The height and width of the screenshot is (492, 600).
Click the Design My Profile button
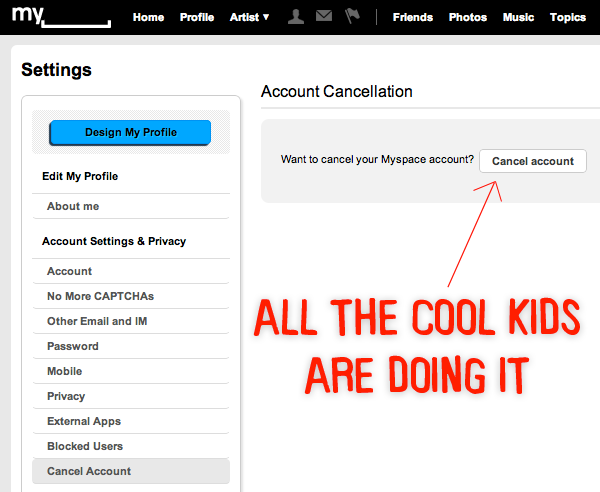click(130, 132)
